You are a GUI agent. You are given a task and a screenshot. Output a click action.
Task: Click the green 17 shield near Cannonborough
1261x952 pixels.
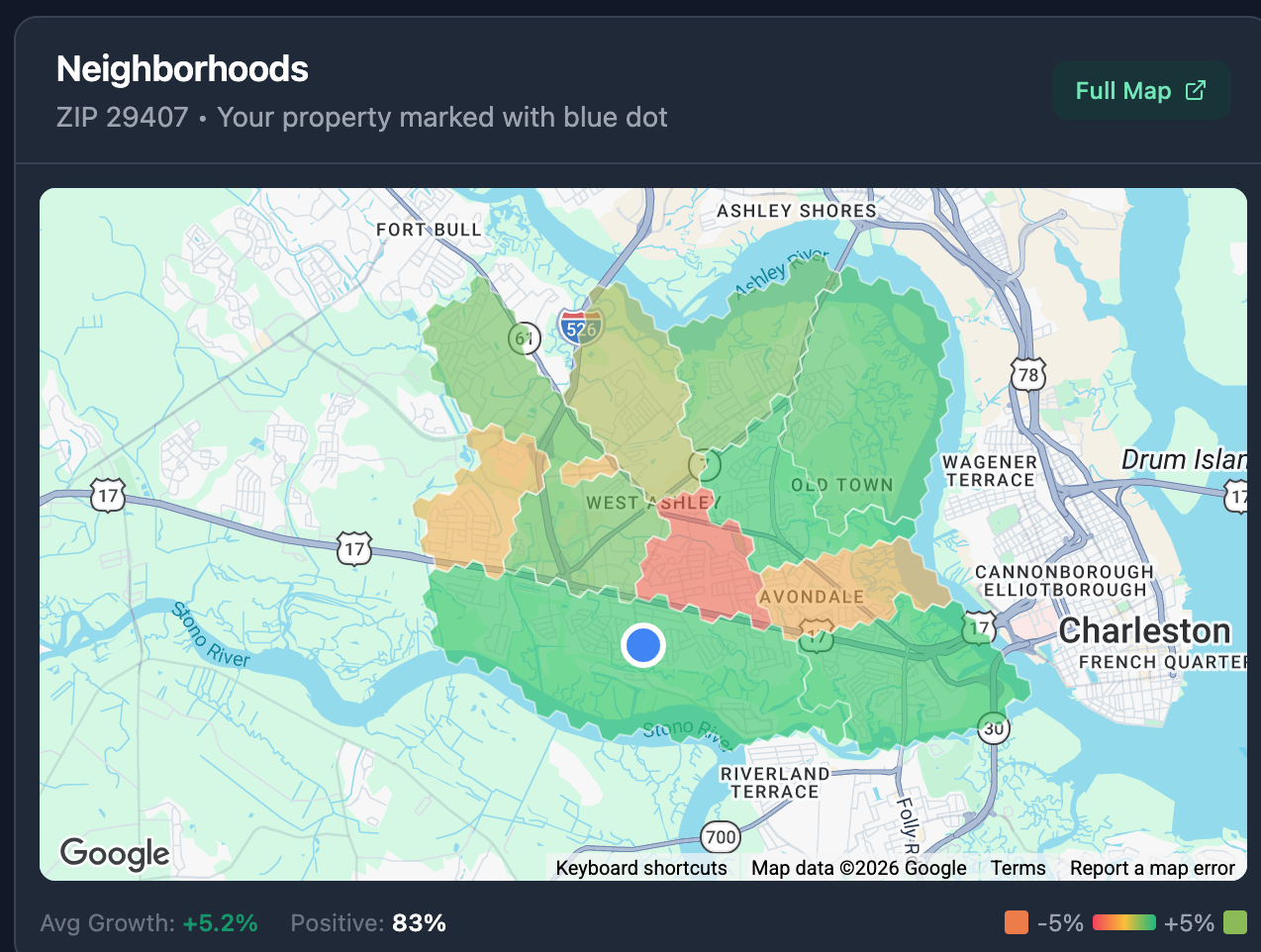pyautogui.click(x=979, y=626)
